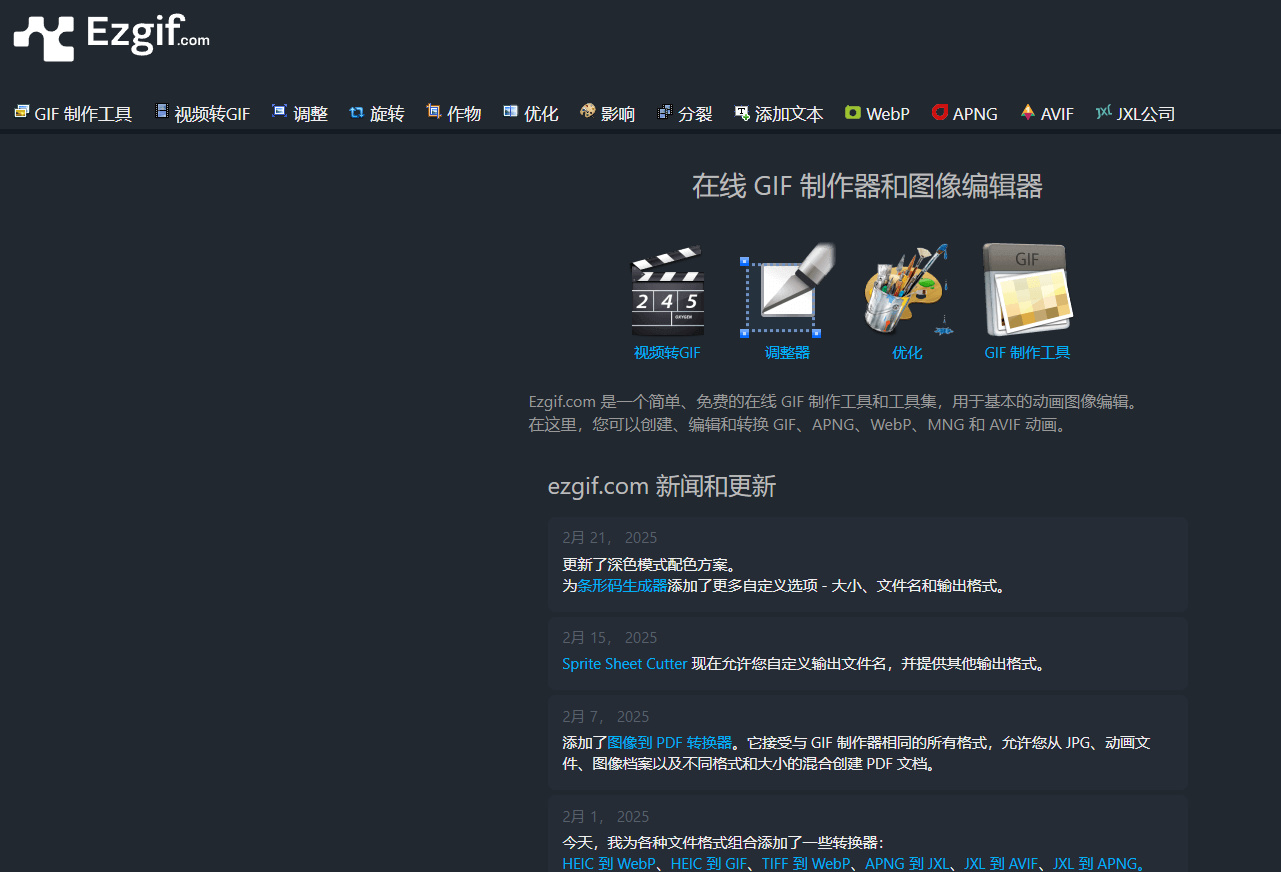The height and width of the screenshot is (872, 1281).
Task: Click the large GIF maker icon with yellow squares
Action: pyautogui.click(x=1027, y=290)
